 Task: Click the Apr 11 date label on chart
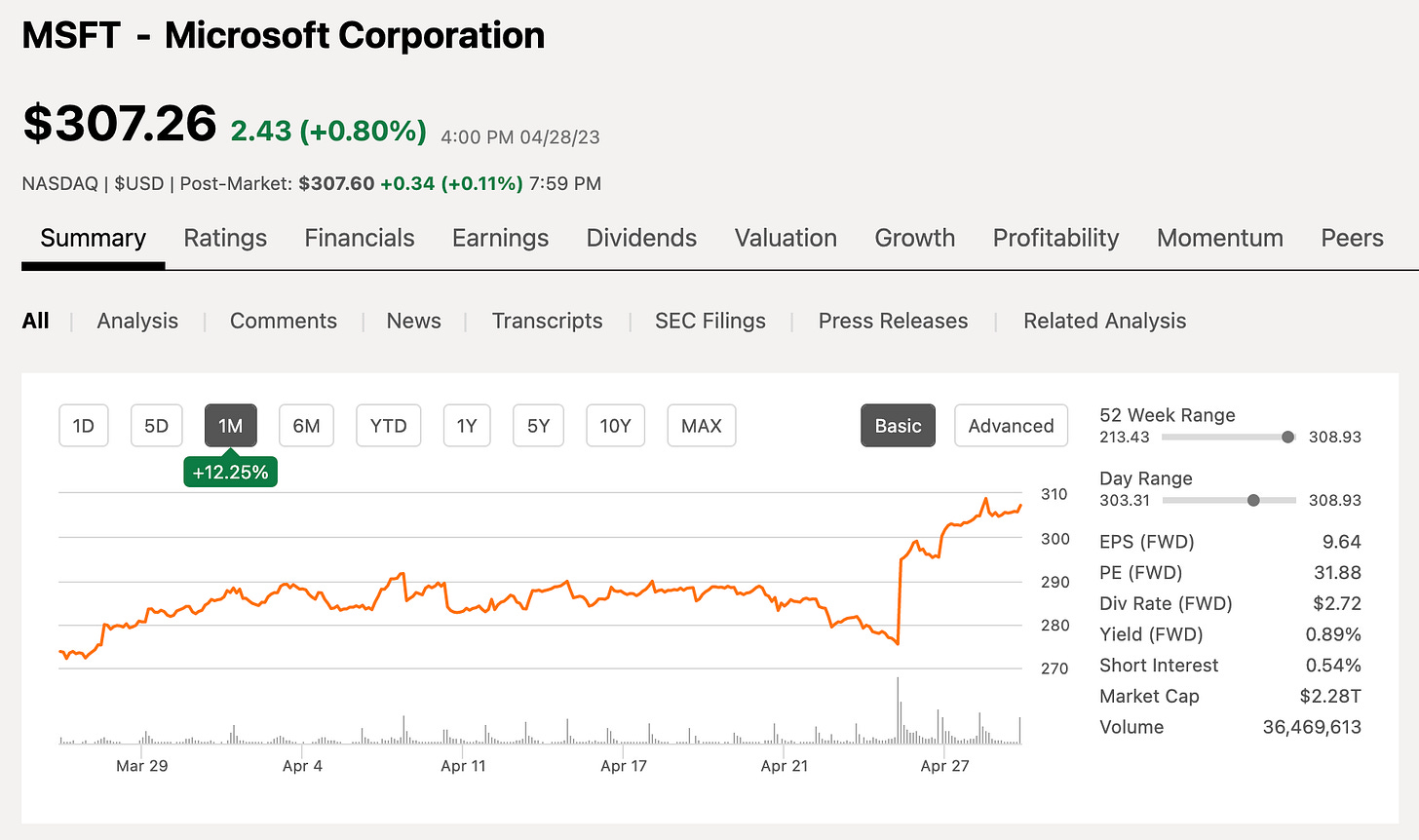click(x=463, y=766)
